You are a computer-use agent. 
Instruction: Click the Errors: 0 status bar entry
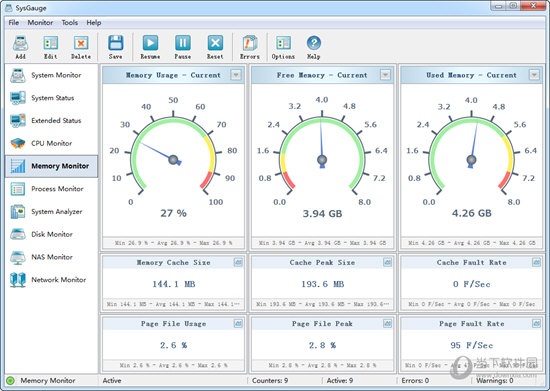pos(415,380)
